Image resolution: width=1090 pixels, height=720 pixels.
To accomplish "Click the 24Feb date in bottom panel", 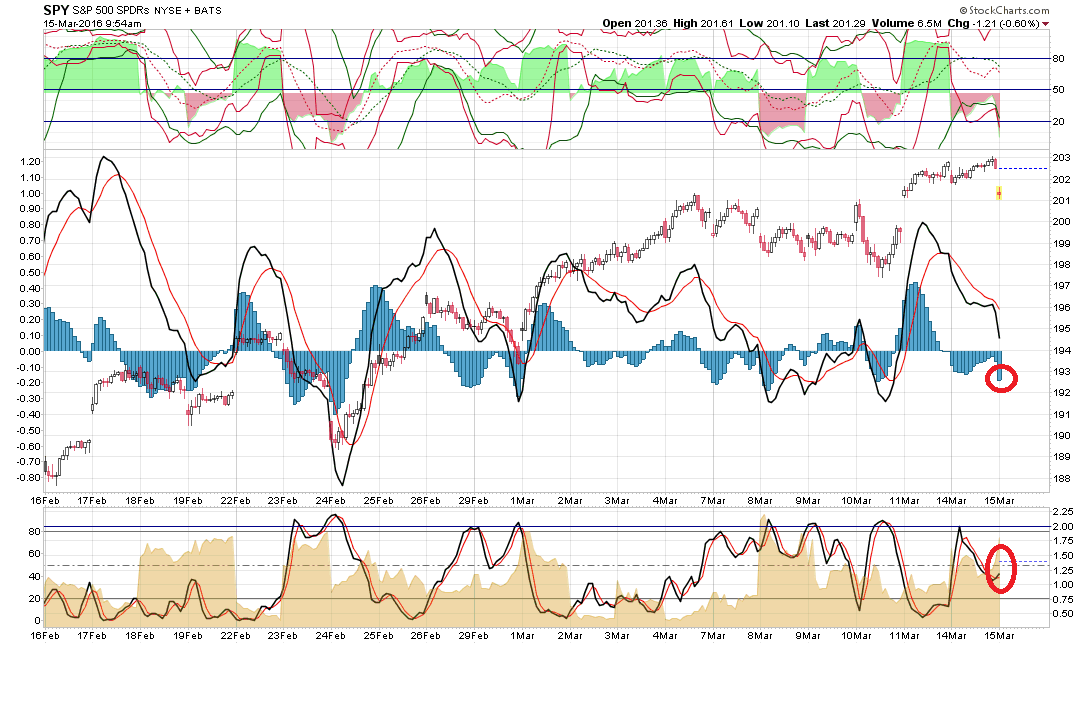I will [x=331, y=635].
